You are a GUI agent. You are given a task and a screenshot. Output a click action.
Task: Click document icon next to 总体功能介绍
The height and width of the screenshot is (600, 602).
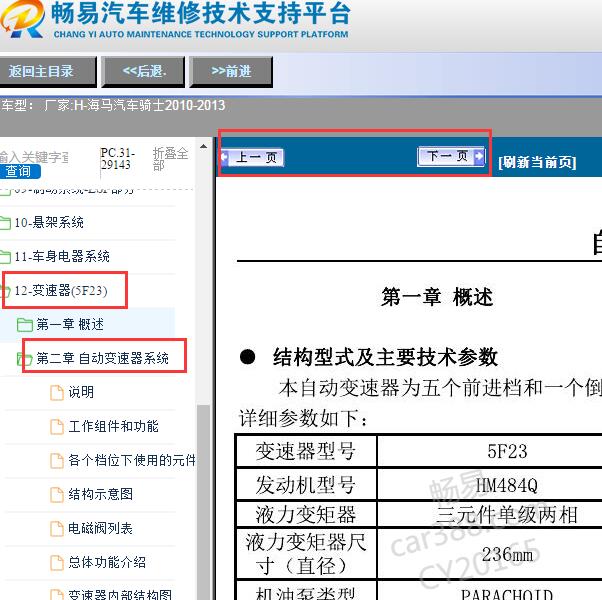57,563
